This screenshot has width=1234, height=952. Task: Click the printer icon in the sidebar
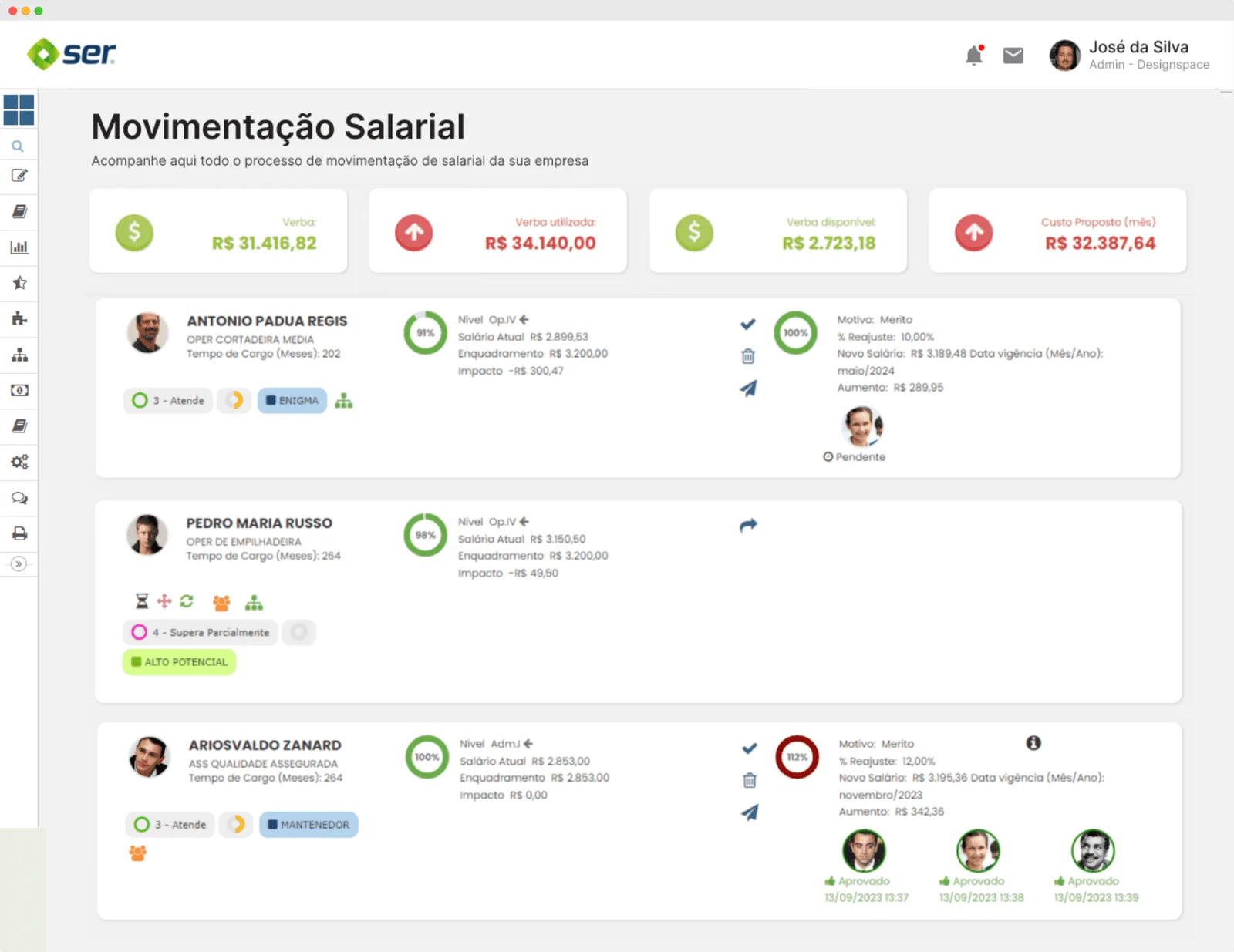pos(19,533)
